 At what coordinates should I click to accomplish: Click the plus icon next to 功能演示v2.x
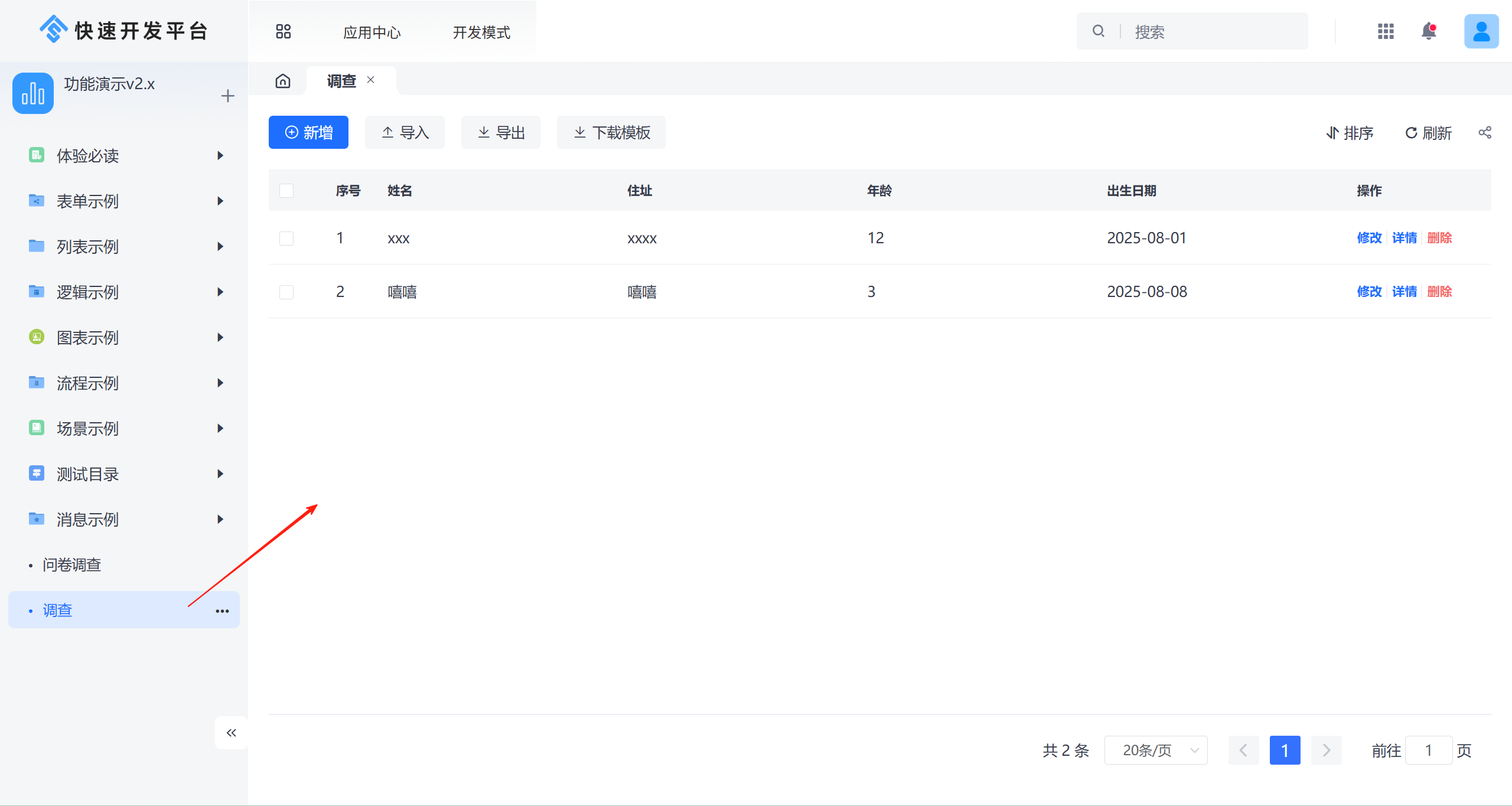(x=227, y=96)
